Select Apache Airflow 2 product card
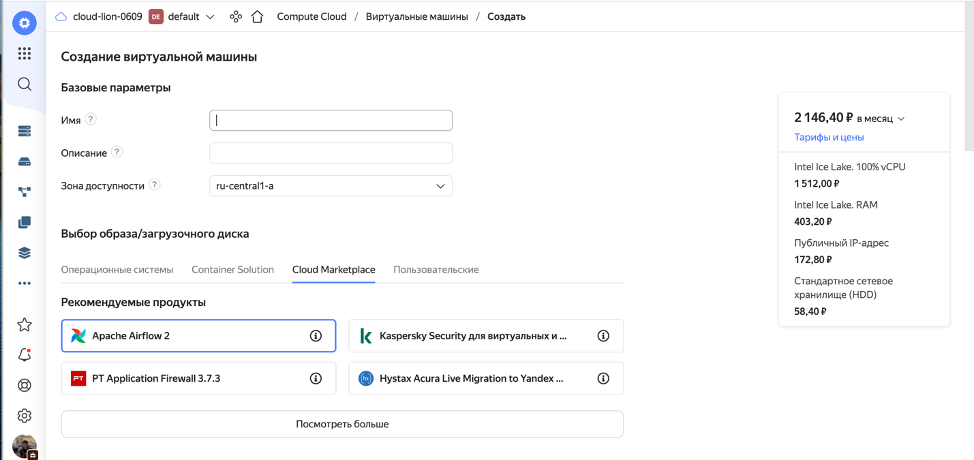Viewport: 974px width, 460px height. tap(199, 336)
